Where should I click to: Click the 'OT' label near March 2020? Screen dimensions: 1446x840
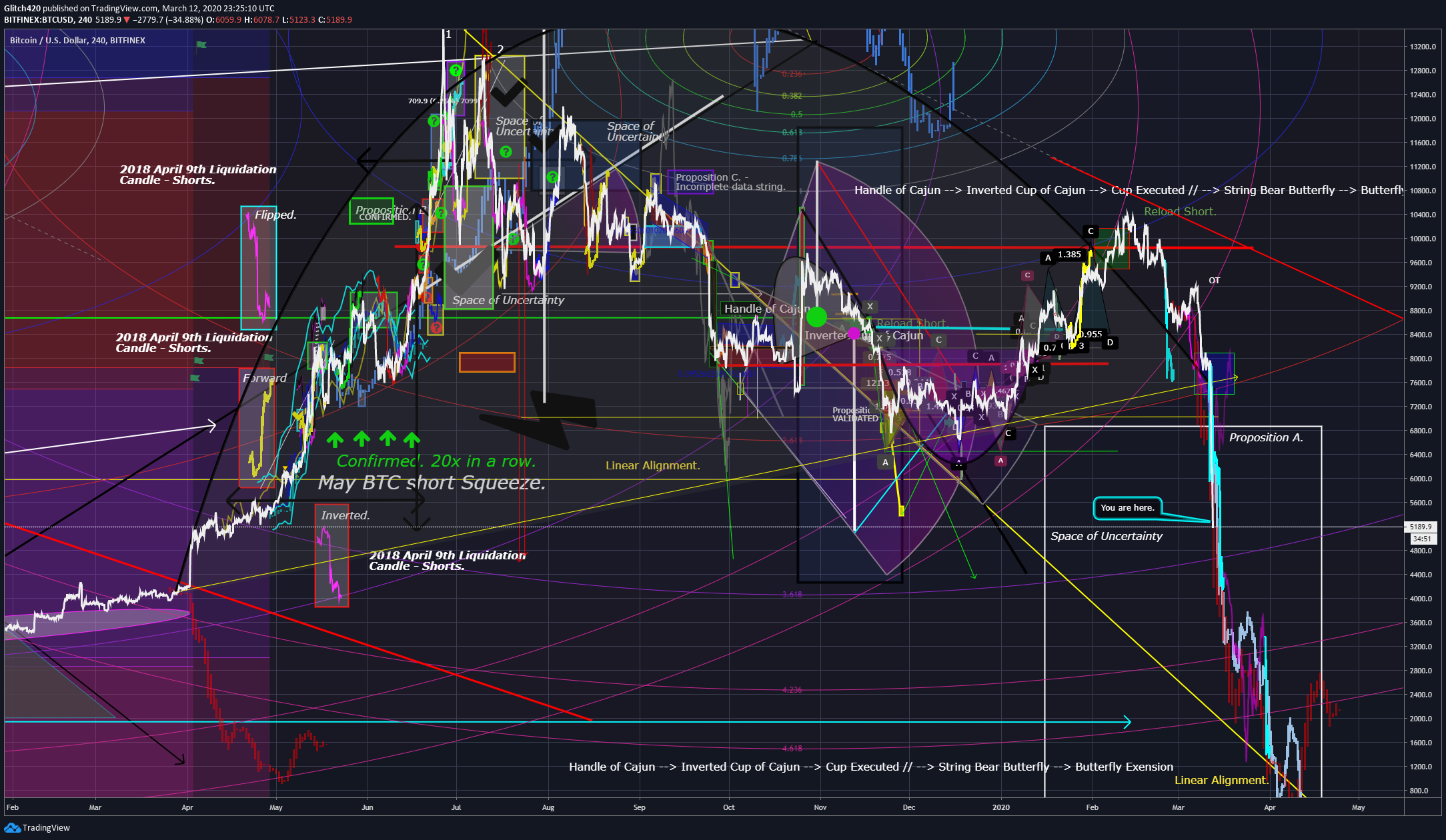tap(1214, 281)
